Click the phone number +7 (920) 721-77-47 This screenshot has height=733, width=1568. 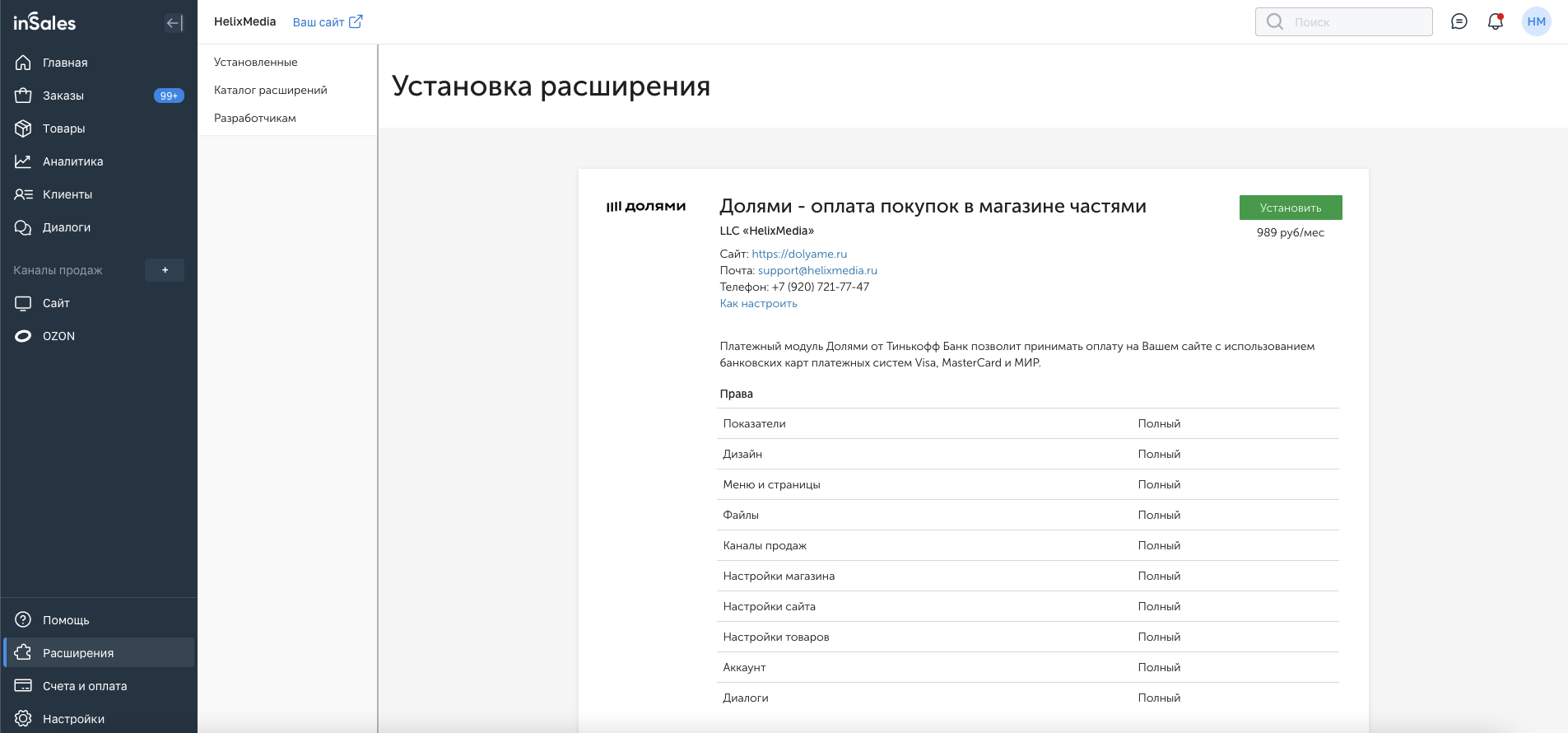(x=821, y=287)
